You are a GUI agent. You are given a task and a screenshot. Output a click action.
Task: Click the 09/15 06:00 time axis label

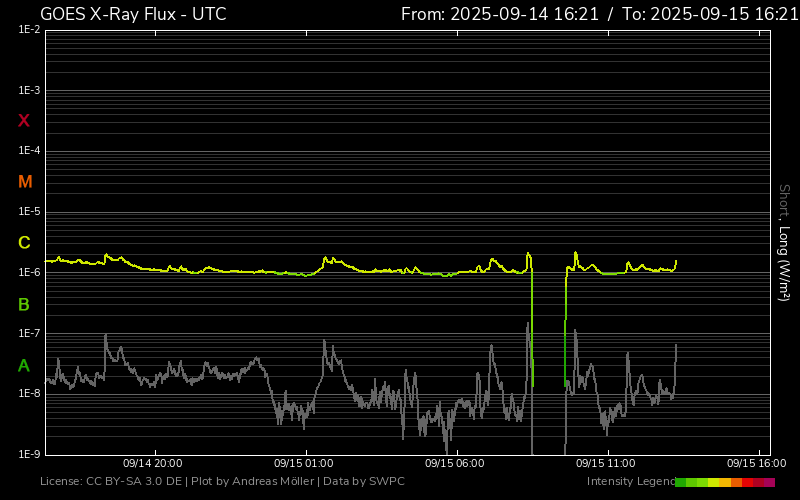(x=454, y=464)
